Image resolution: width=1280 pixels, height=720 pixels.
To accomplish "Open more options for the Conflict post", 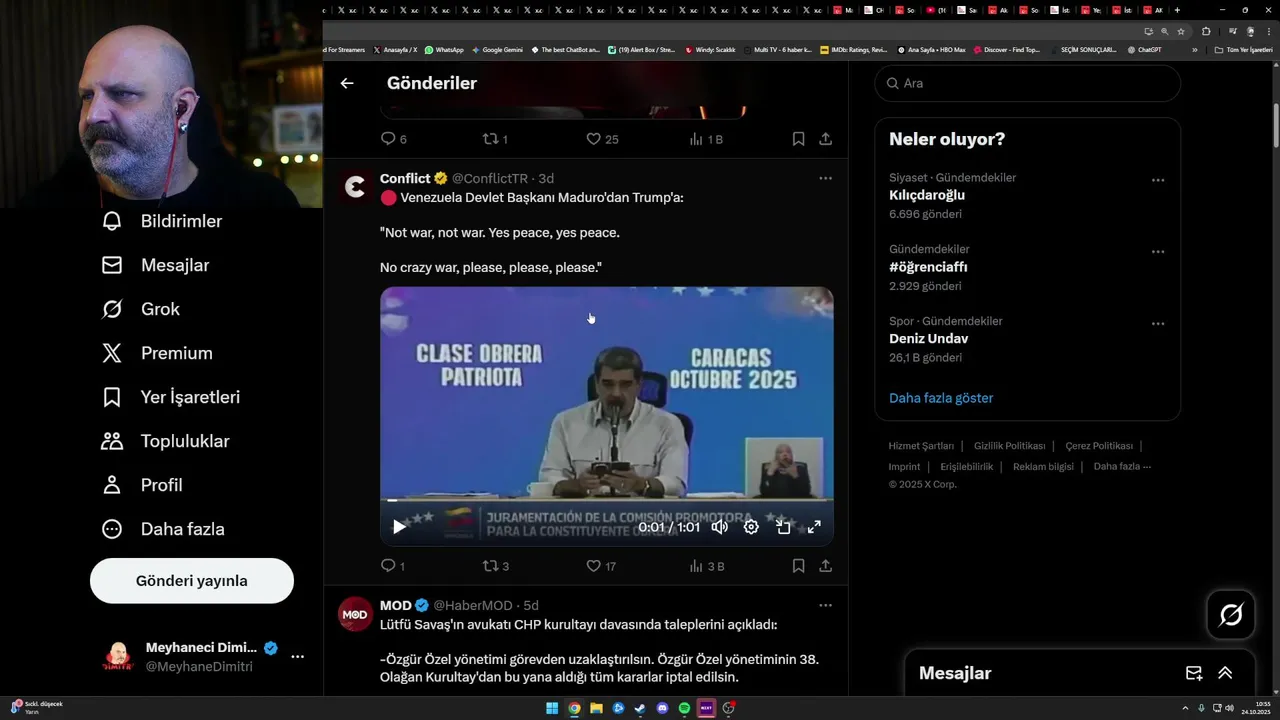I will [x=825, y=178].
